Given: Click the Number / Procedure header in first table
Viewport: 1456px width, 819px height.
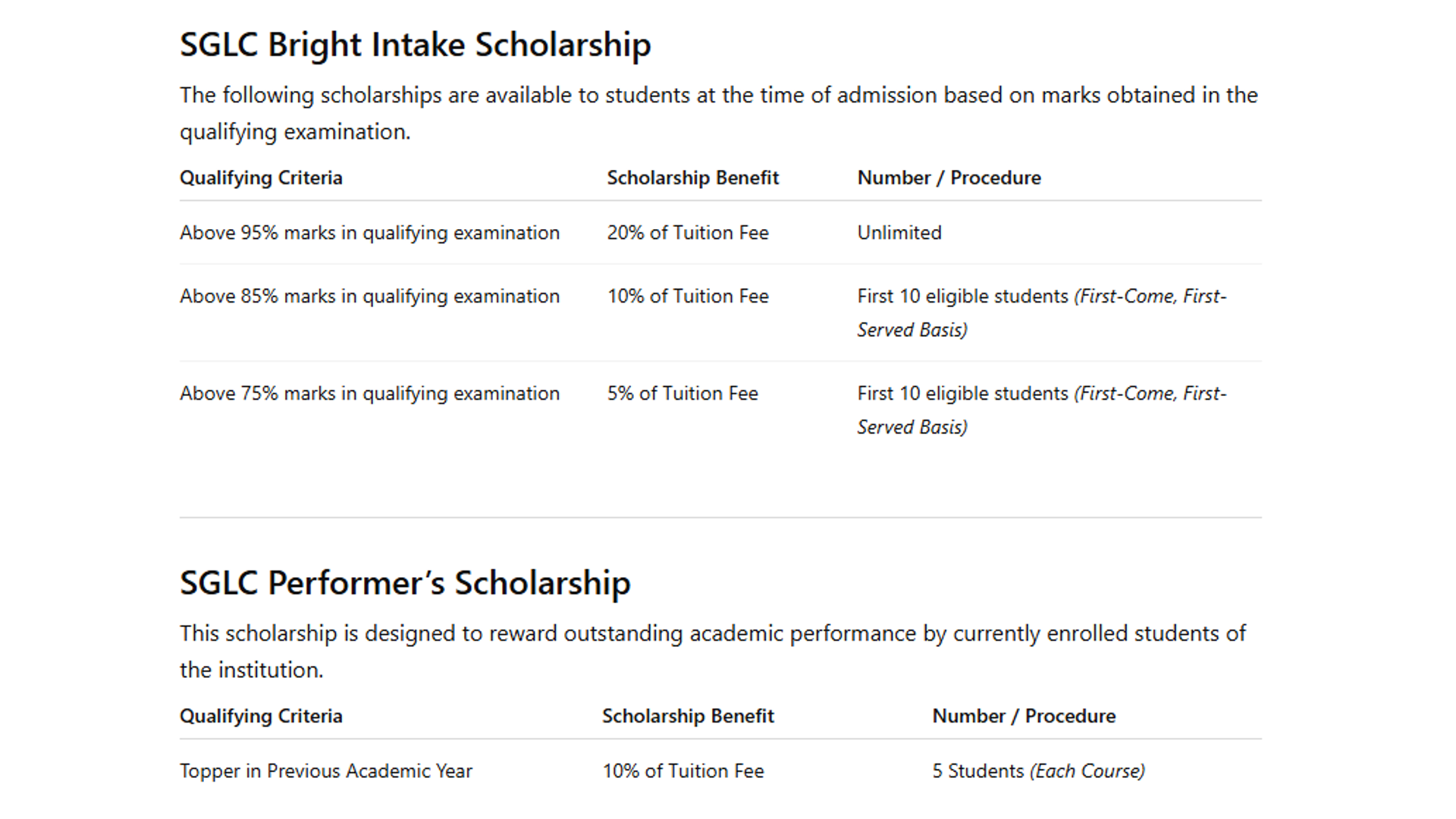Looking at the screenshot, I should (x=949, y=177).
